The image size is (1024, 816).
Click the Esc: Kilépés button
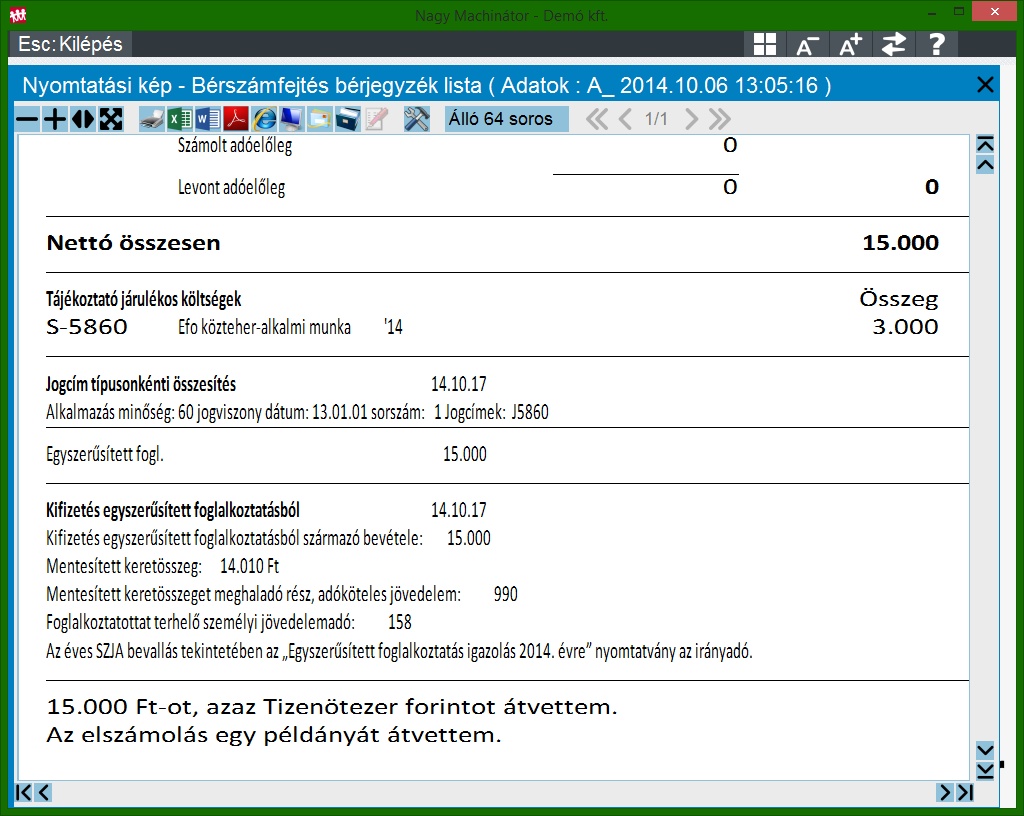click(x=70, y=44)
